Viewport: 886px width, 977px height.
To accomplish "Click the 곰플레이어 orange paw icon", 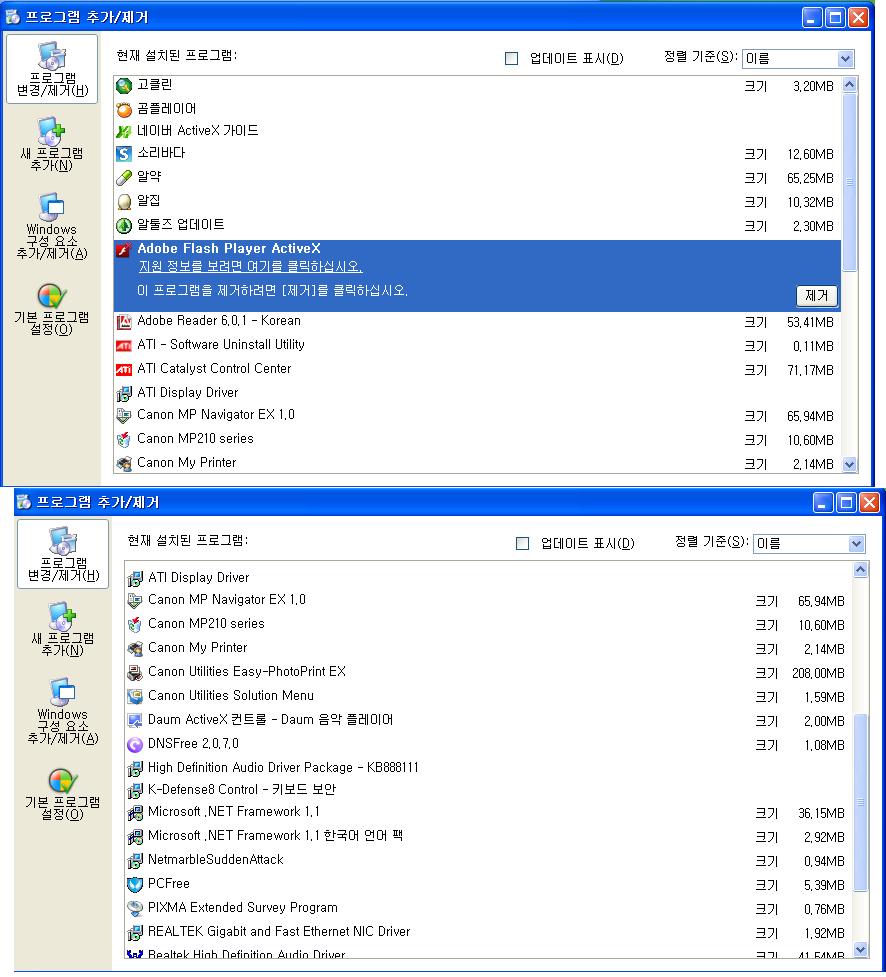I will tap(124, 110).
